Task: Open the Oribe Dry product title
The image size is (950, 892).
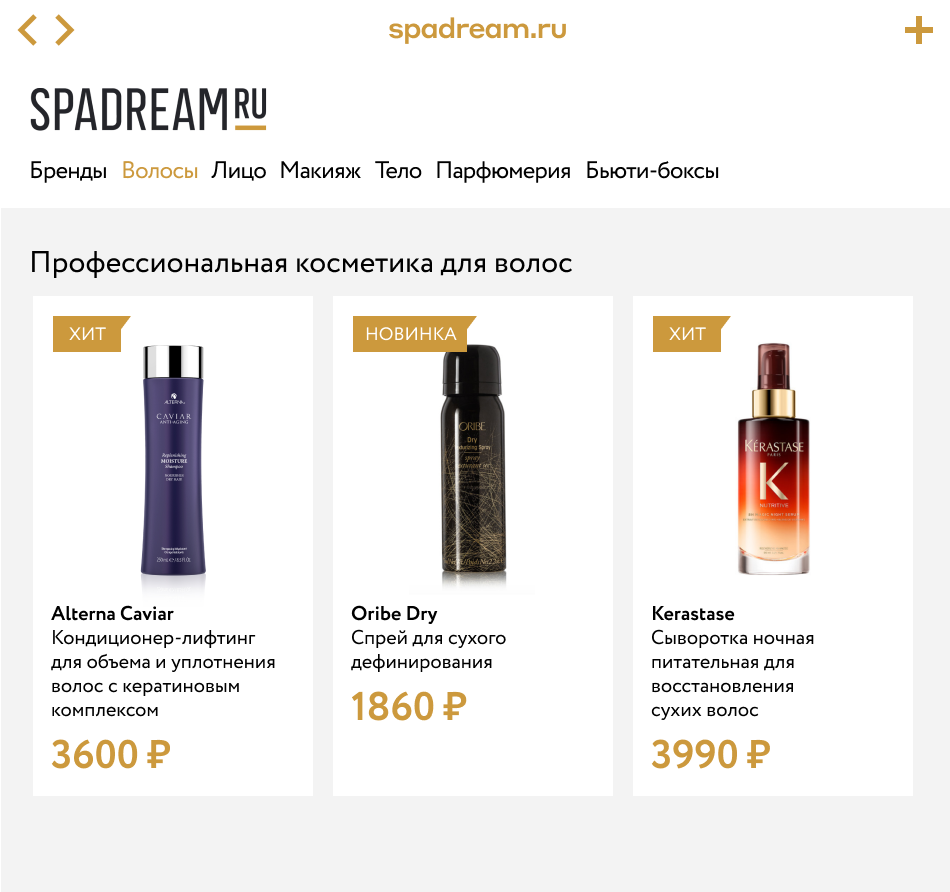Action: pos(394,614)
